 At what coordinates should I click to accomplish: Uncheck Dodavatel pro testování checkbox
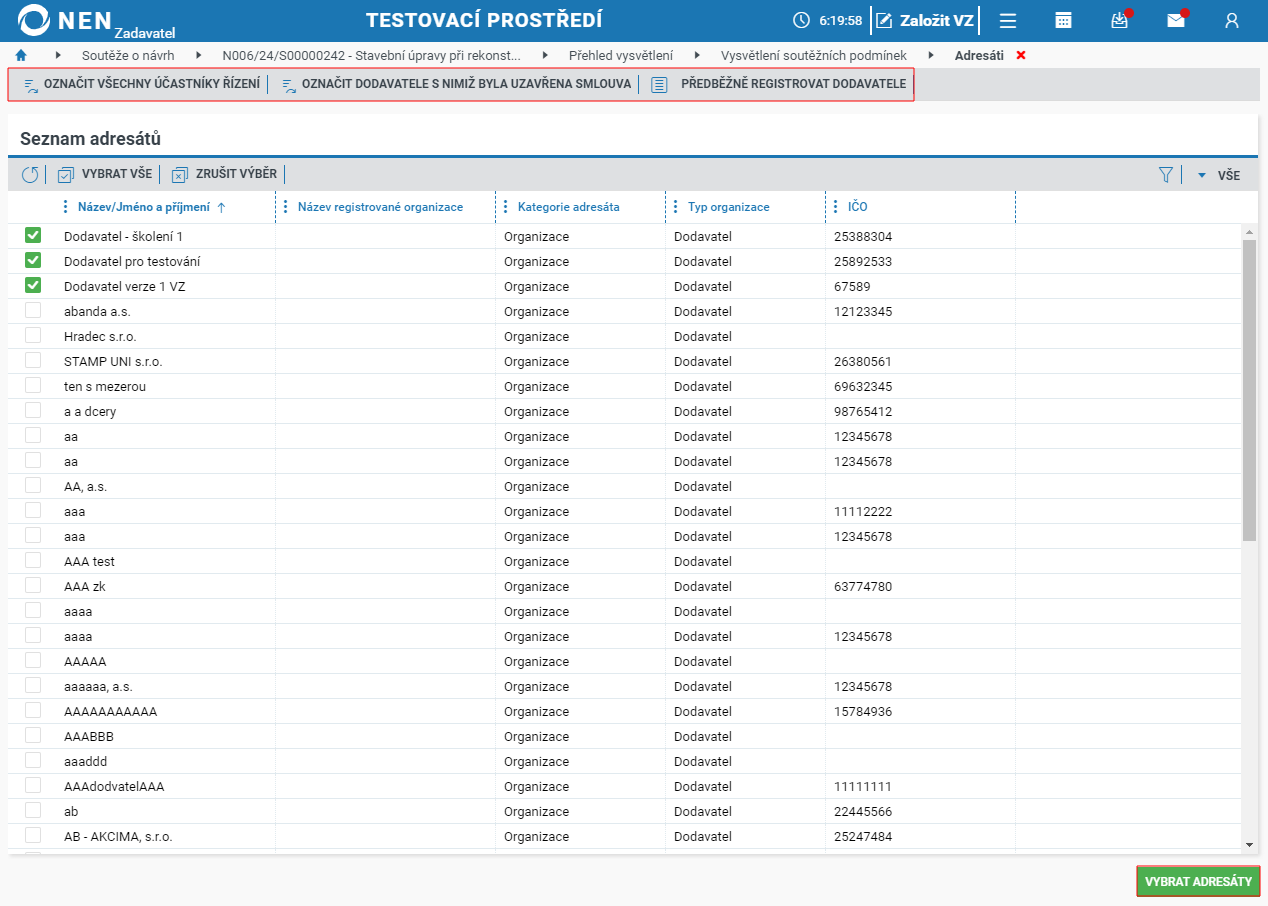[33, 260]
